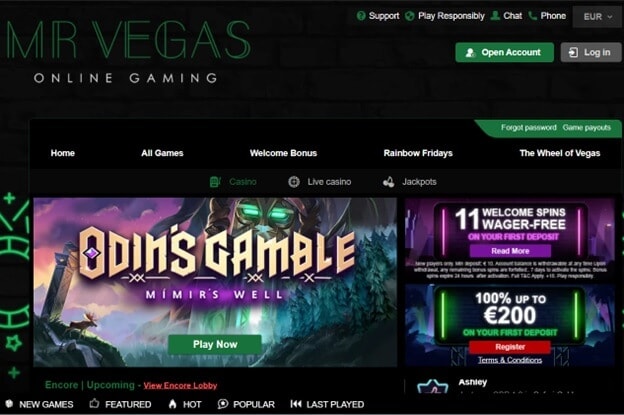624x415 pixels.
Task: Go to the All Games menu
Action: click(x=162, y=153)
